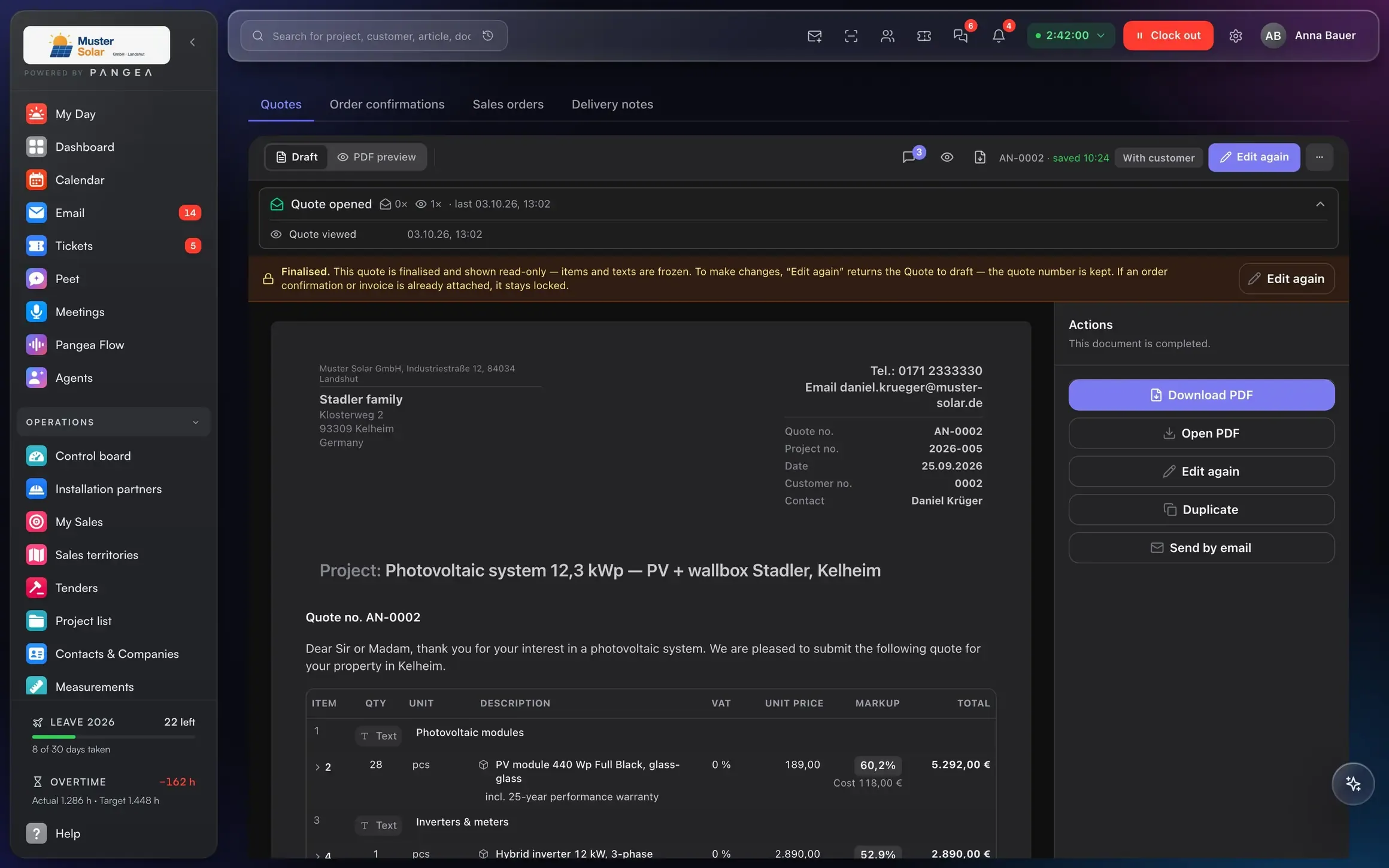The width and height of the screenshot is (1389, 868).
Task: Open the three-dots more options menu
Action: pyautogui.click(x=1319, y=157)
